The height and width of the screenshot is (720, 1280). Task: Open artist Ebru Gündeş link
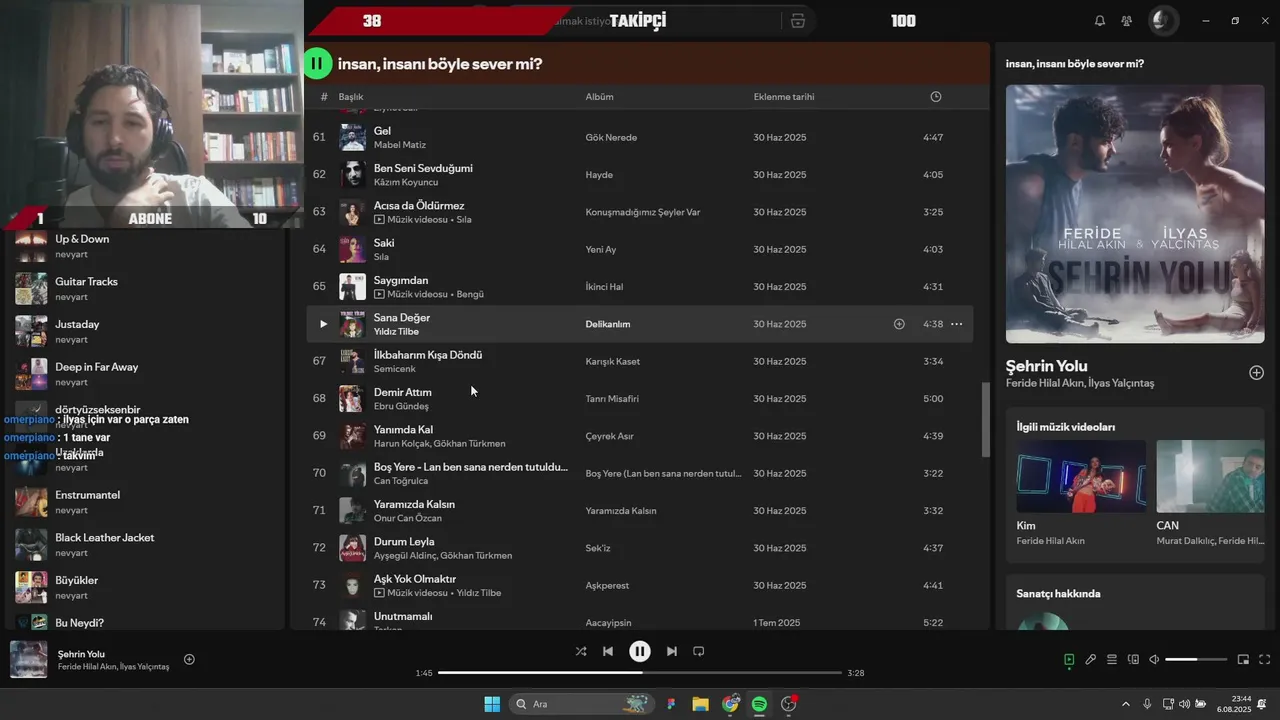(x=401, y=406)
